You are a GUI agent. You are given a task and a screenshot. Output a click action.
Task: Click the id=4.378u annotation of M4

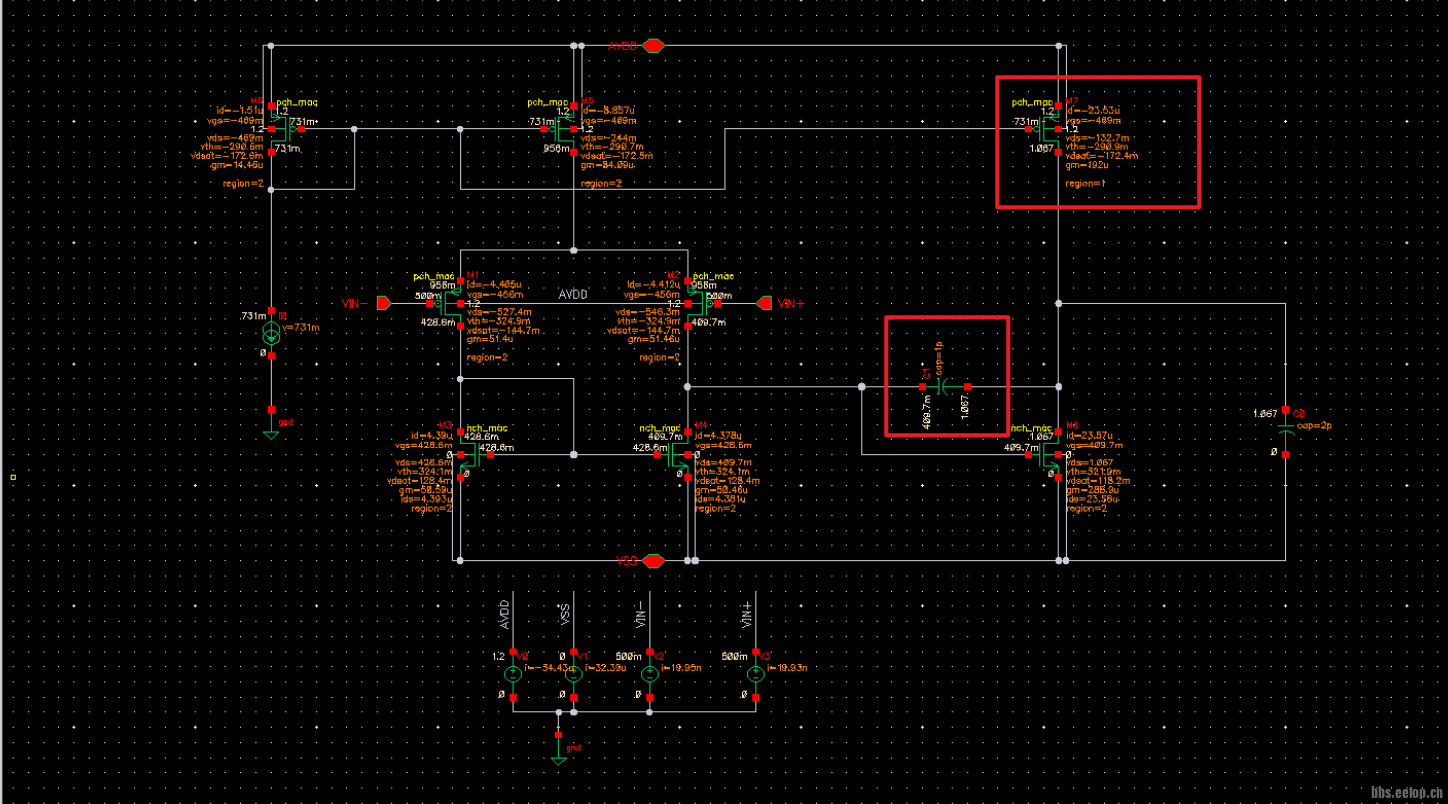tap(720, 436)
